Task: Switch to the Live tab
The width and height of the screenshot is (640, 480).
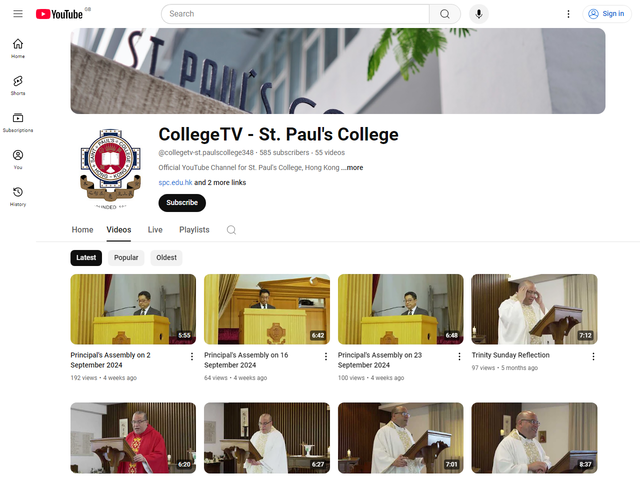Action: pyautogui.click(x=155, y=230)
